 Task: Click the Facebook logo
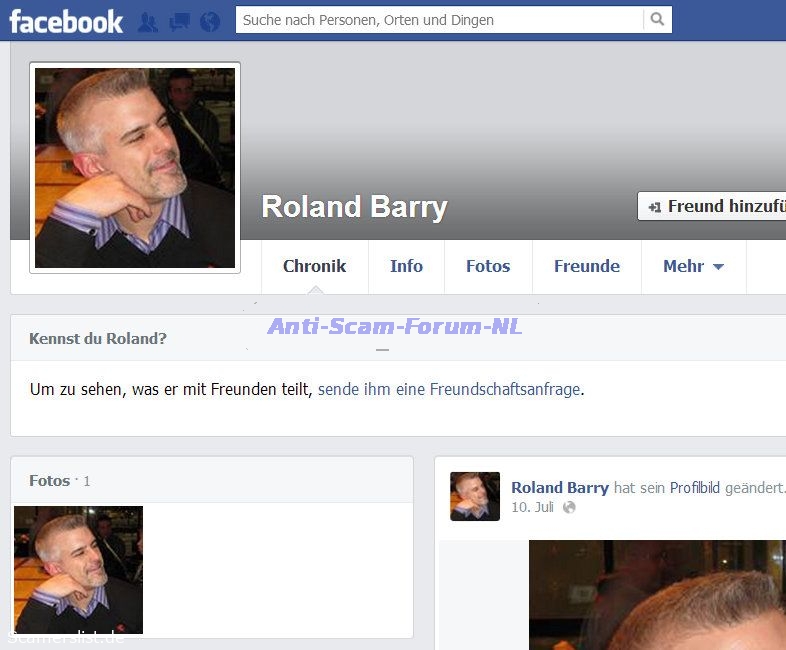66,21
